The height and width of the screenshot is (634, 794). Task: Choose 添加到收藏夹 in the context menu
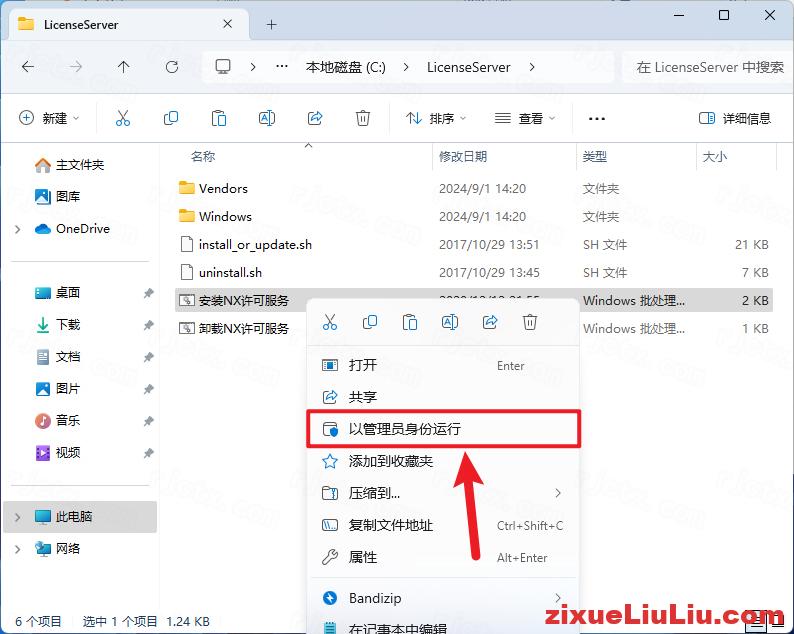tap(443, 461)
